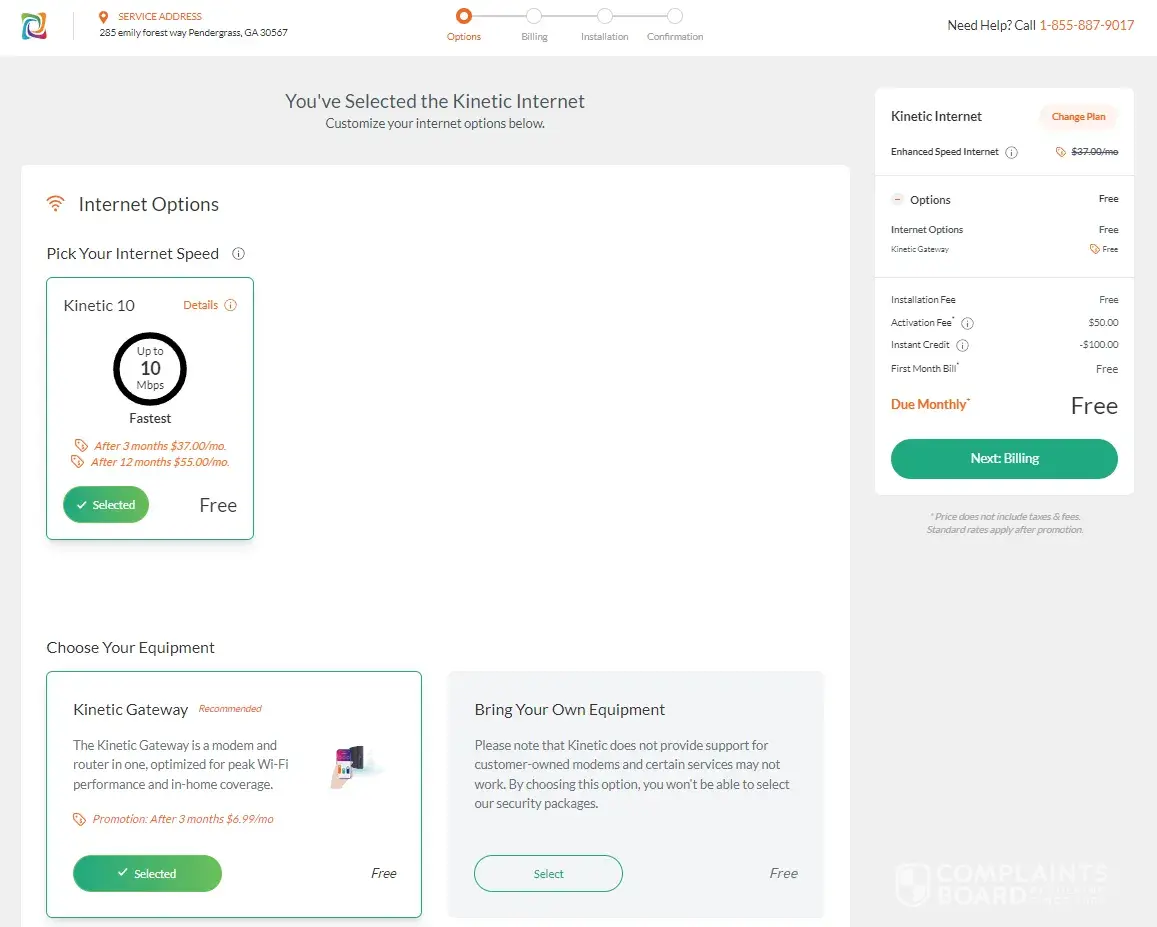Open Kinetic 10 Details link
The image size is (1157, 927).
200,305
